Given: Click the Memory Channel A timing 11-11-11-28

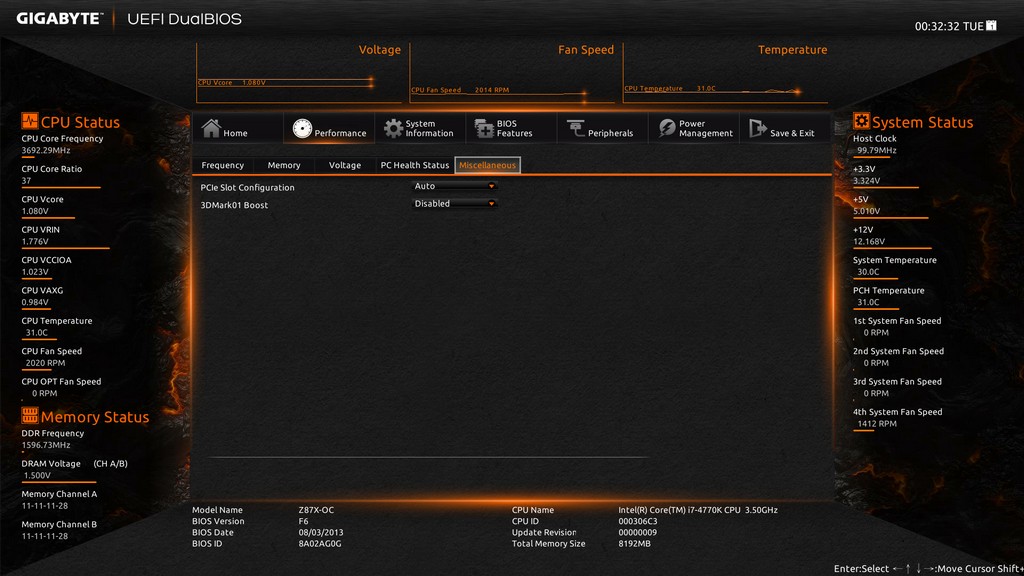Looking at the screenshot, I should pos(44,506).
